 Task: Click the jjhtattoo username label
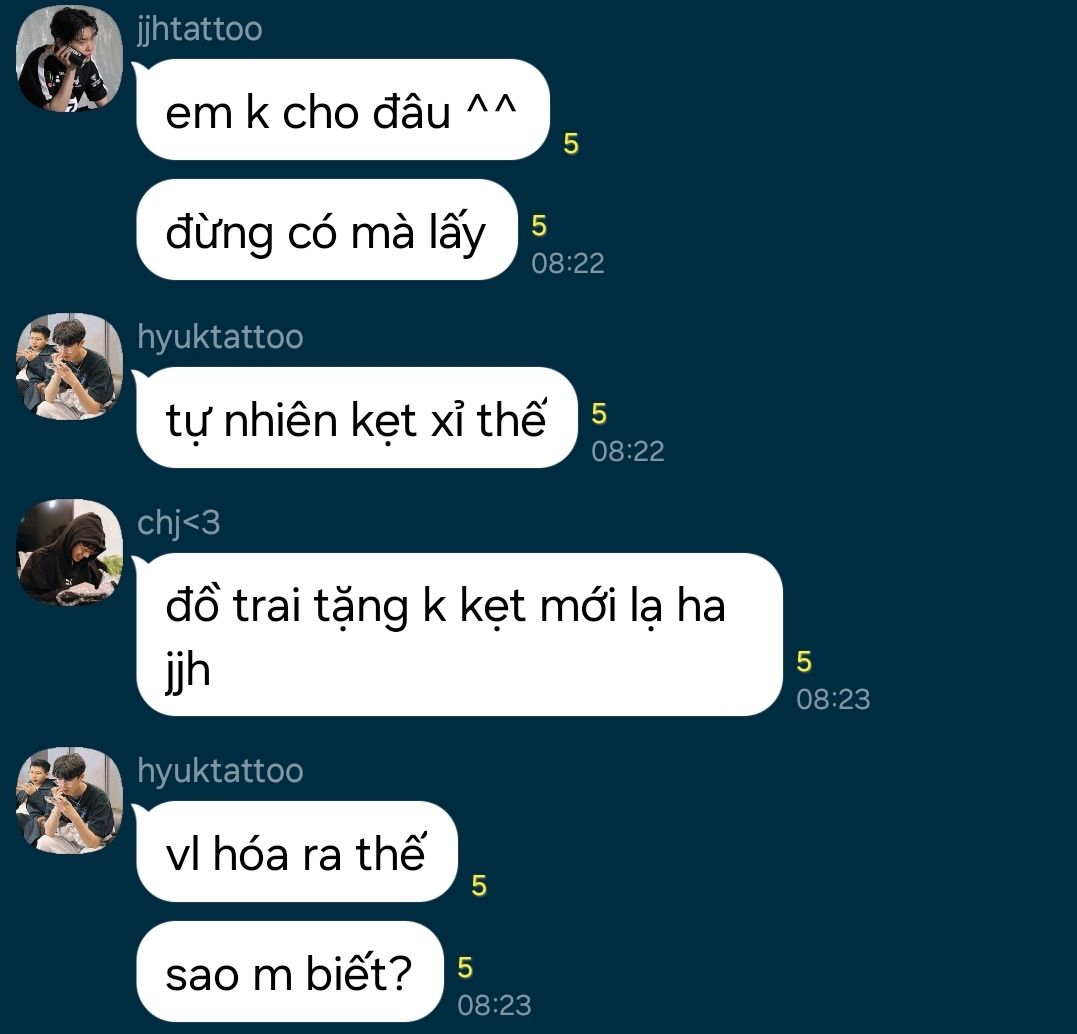pos(200,30)
